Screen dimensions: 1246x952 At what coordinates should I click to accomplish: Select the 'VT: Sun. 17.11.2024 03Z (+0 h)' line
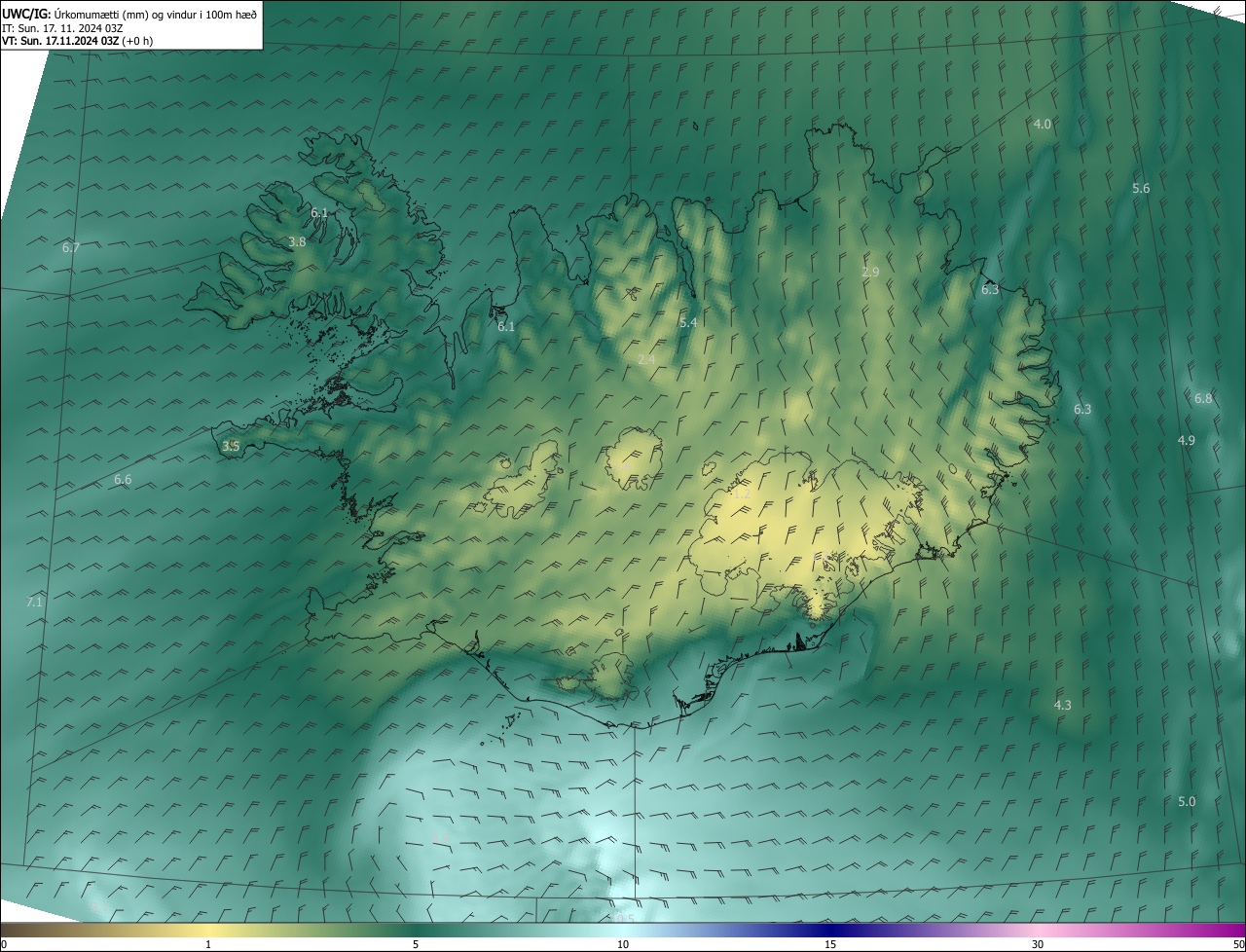77,41
